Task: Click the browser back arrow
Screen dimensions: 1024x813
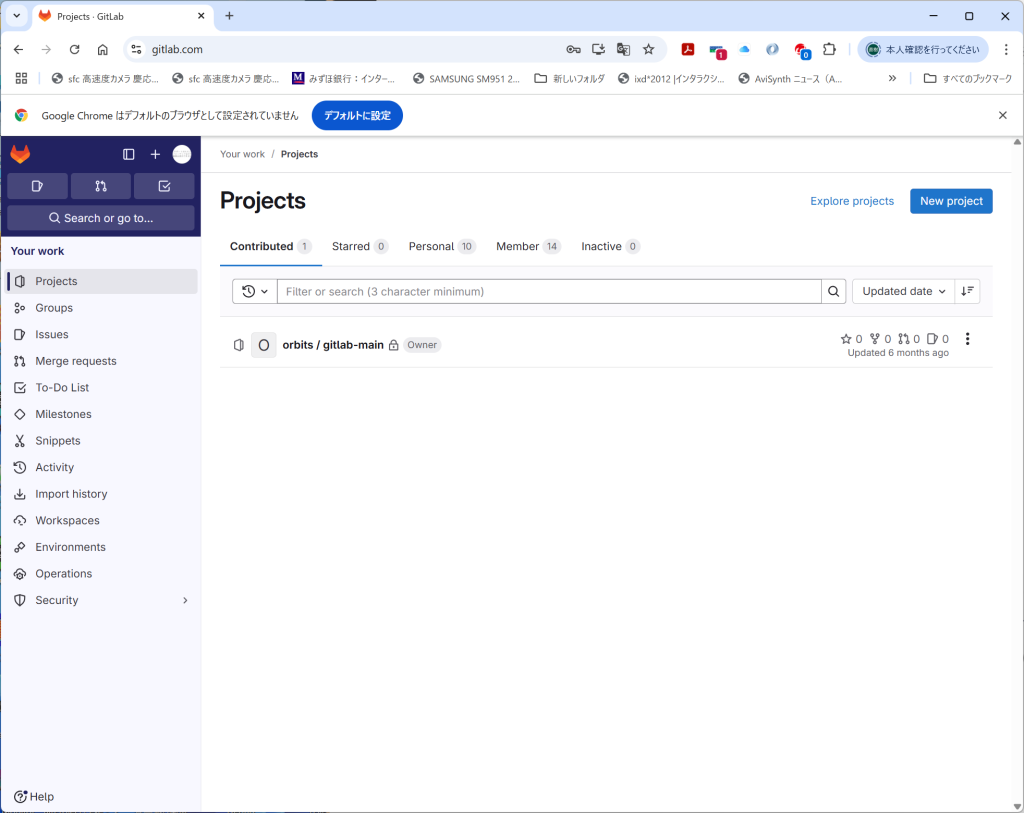Action: (x=18, y=50)
